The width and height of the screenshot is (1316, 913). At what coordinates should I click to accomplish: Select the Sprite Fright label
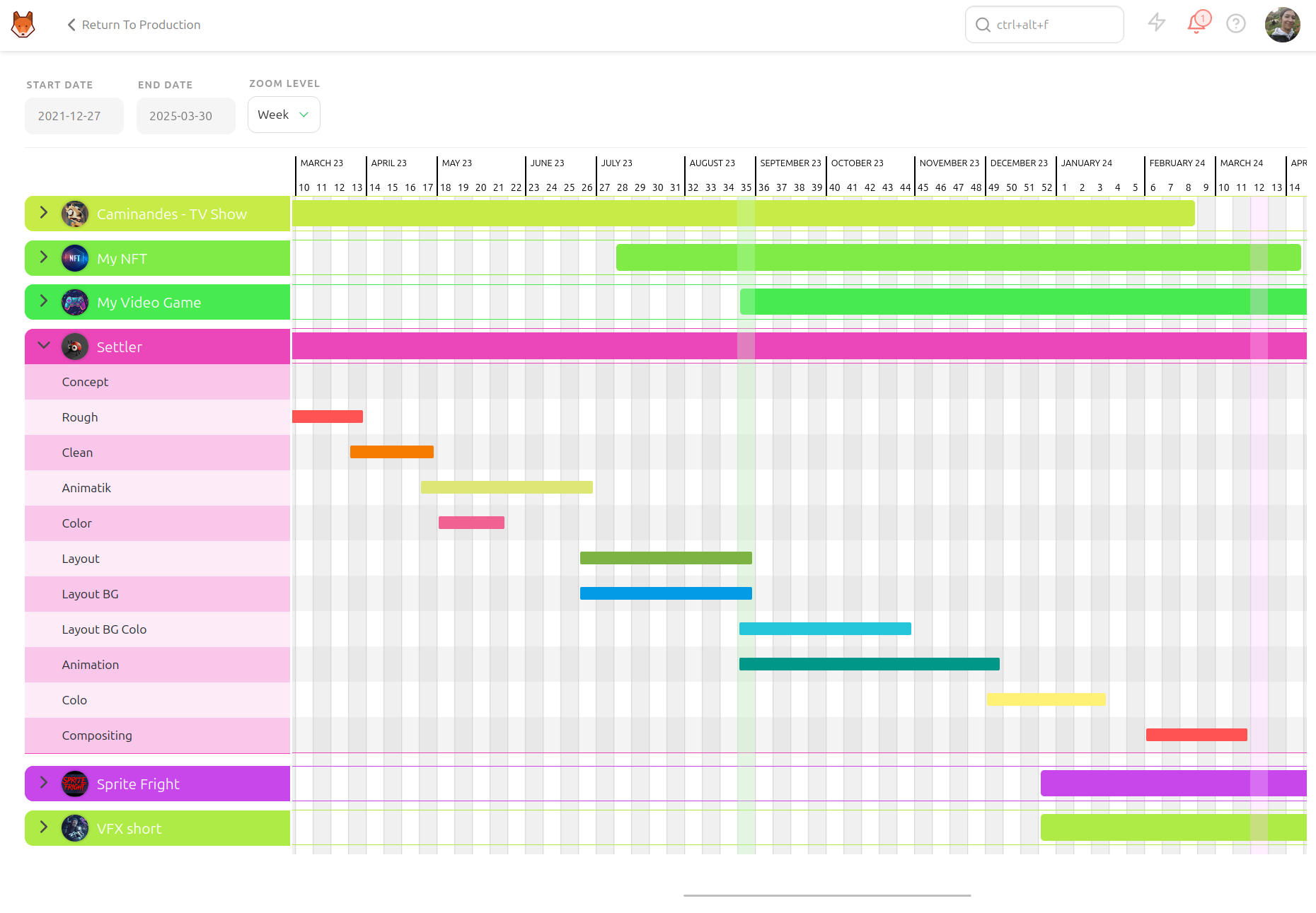click(x=138, y=784)
